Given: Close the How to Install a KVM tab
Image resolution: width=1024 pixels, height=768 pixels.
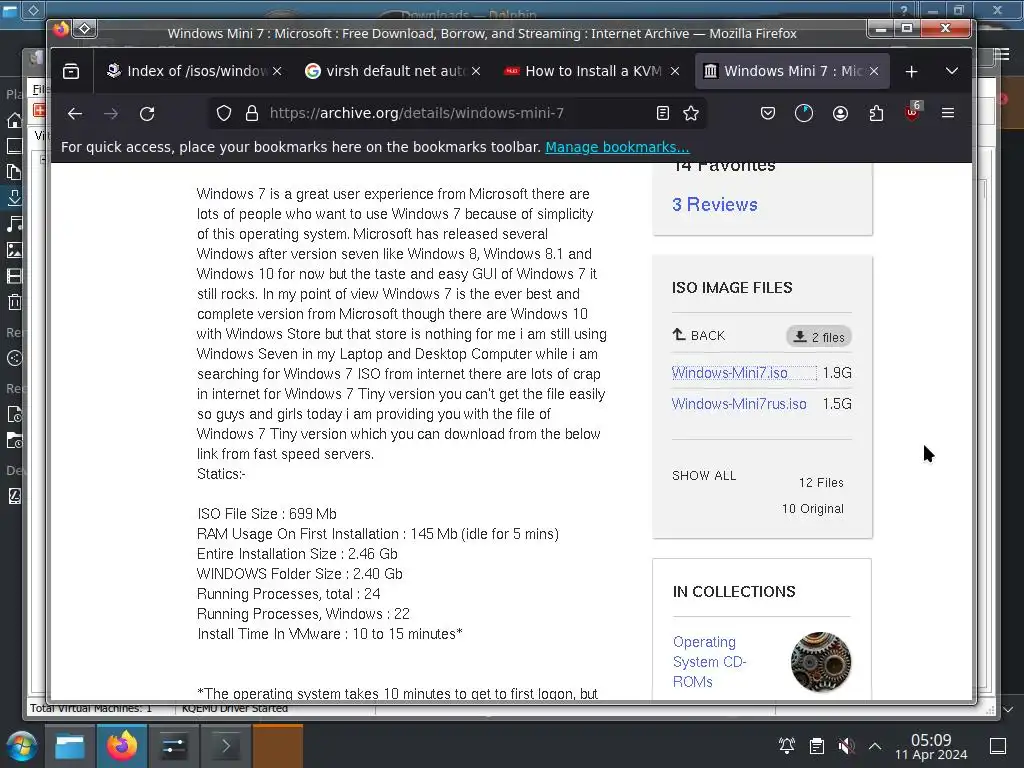Looking at the screenshot, I should [x=675, y=71].
